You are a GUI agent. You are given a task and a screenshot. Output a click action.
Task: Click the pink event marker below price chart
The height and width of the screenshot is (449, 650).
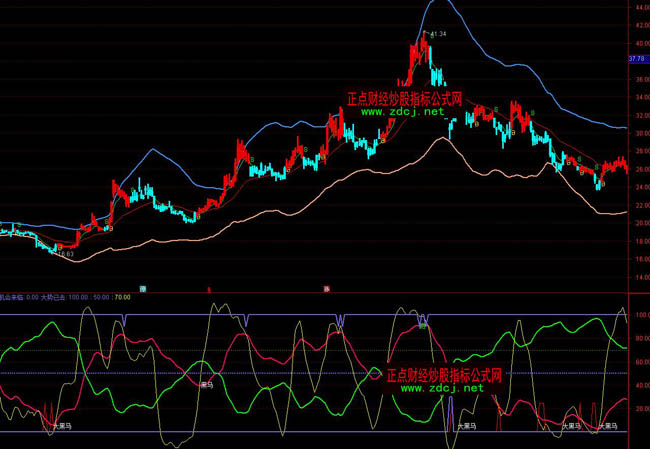326,289
